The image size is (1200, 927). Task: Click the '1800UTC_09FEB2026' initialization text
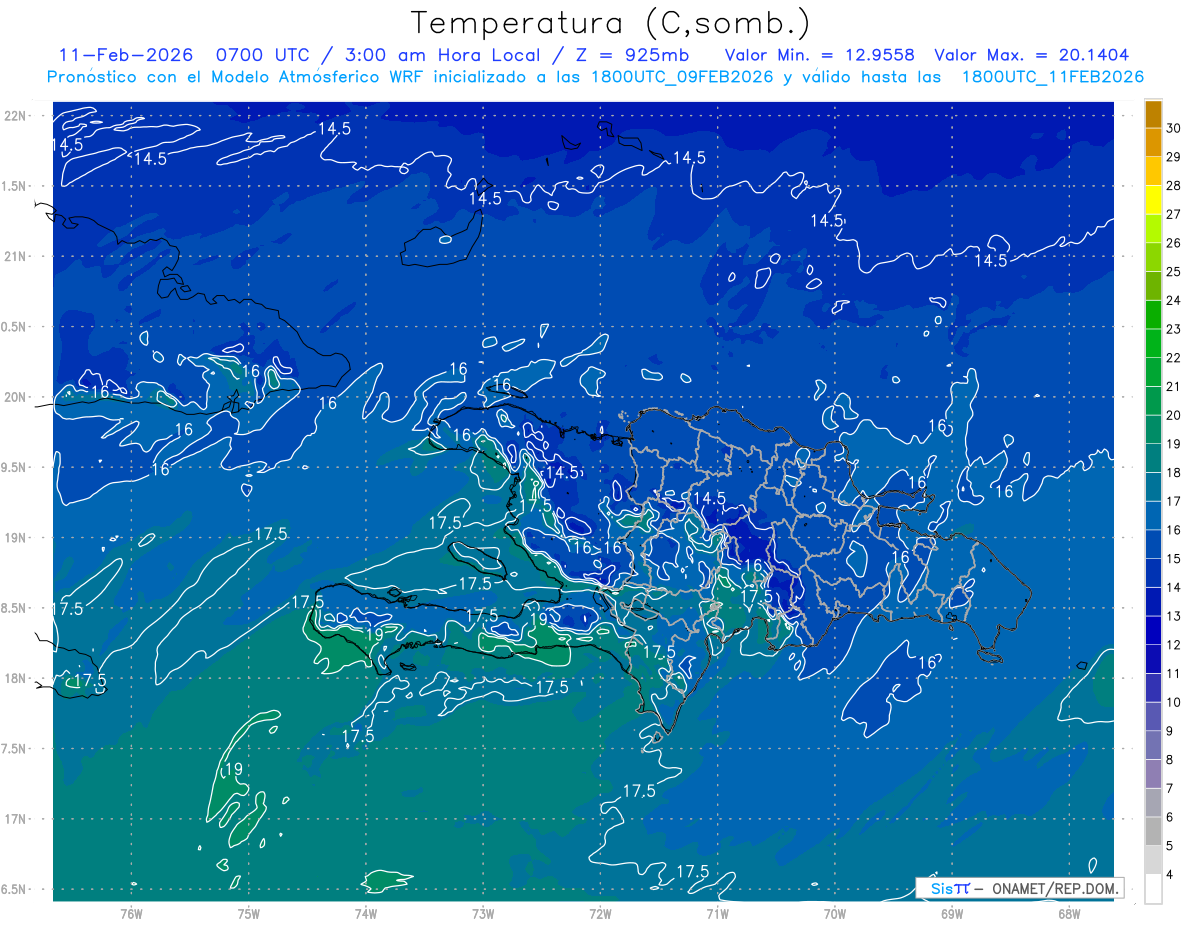click(x=682, y=77)
